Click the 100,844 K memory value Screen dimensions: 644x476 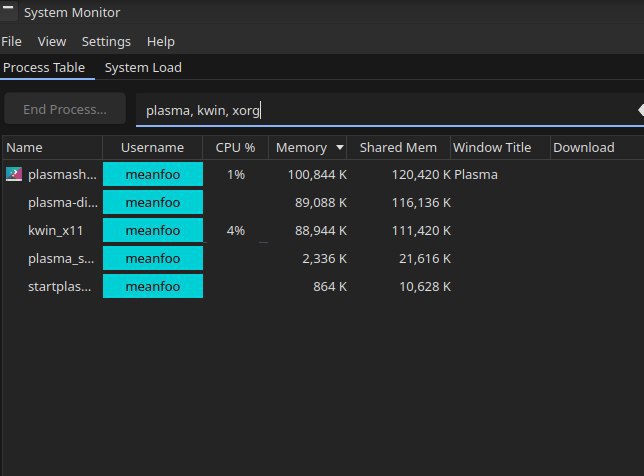317,175
